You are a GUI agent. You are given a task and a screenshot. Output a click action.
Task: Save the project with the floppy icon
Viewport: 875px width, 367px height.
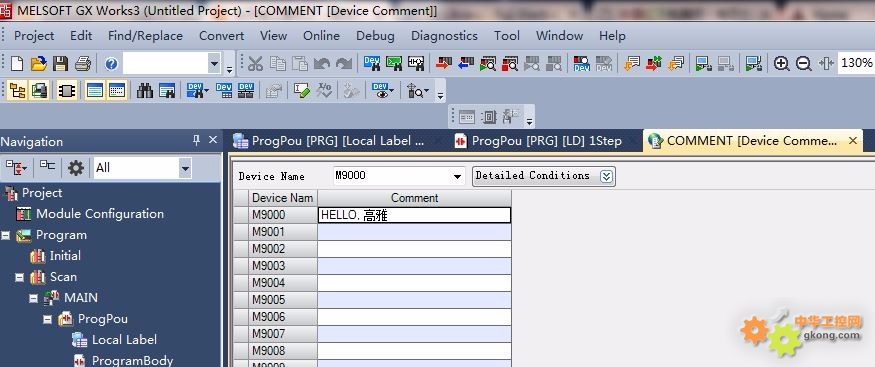(60, 64)
